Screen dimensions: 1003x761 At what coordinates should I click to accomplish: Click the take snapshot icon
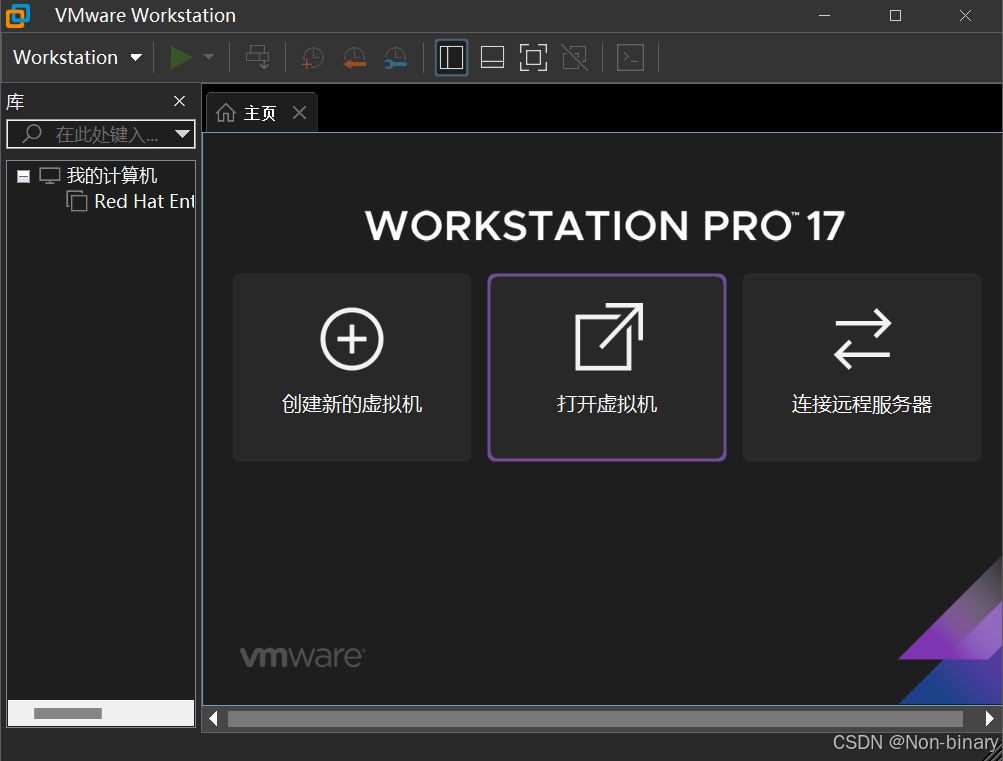[x=312, y=58]
